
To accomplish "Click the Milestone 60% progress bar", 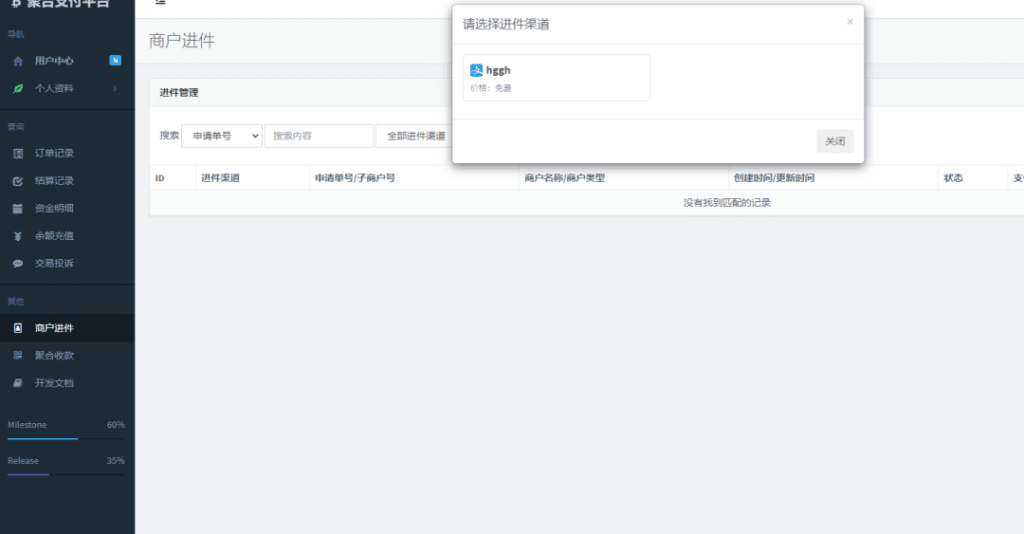I will tap(66, 439).
